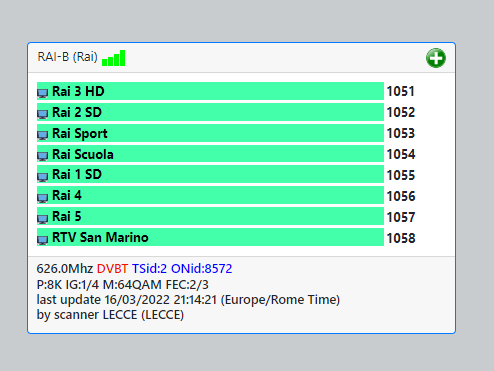Click TV icon beside Rai Sport
This screenshot has height=371, width=494.
tap(42, 135)
